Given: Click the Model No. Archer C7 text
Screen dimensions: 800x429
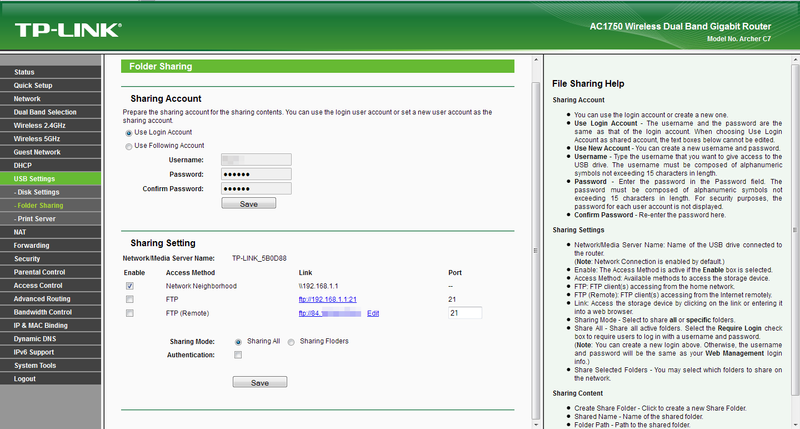Looking at the screenshot, I should (x=739, y=39).
